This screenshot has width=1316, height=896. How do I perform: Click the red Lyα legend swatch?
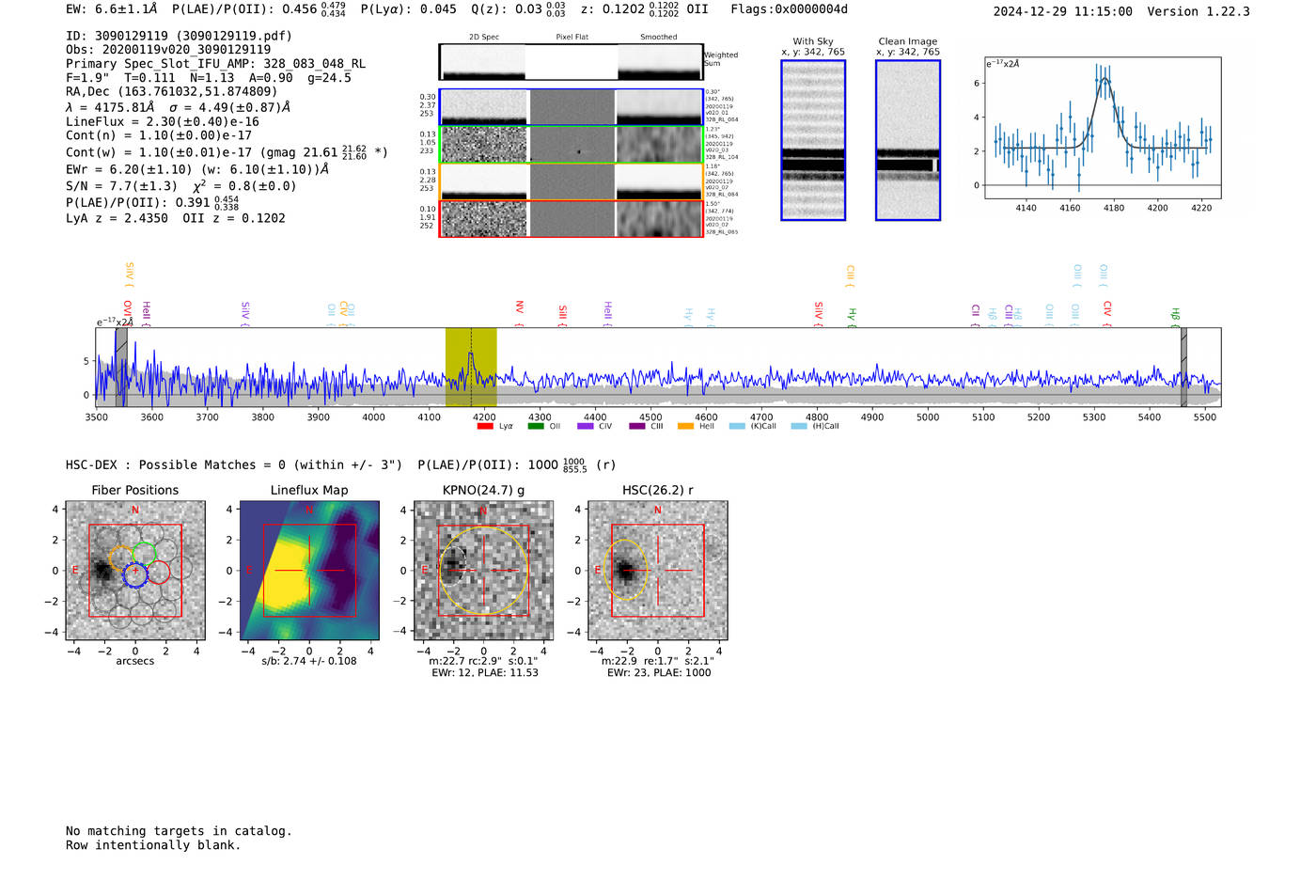(485, 426)
